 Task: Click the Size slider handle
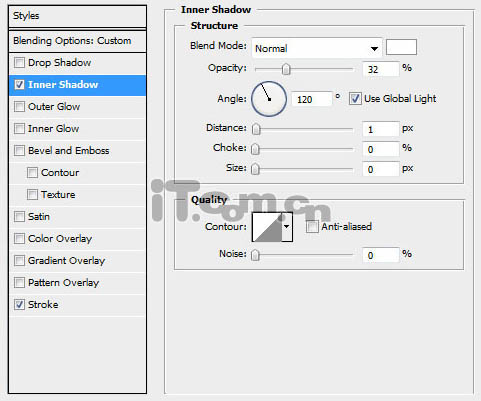[x=255, y=169]
